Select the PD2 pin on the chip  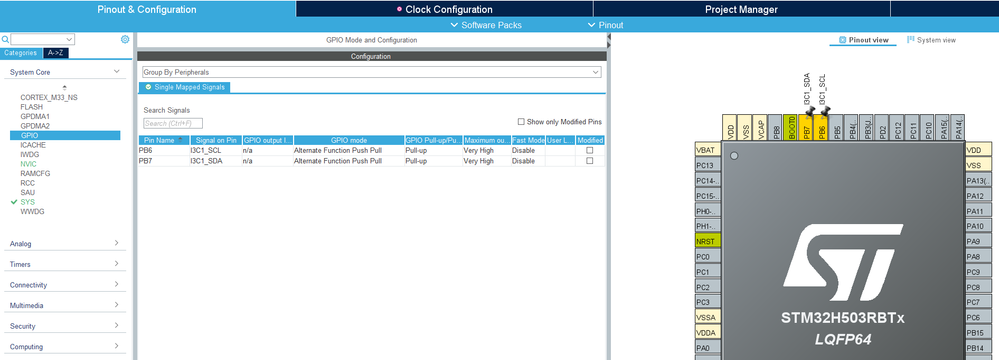(x=883, y=128)
